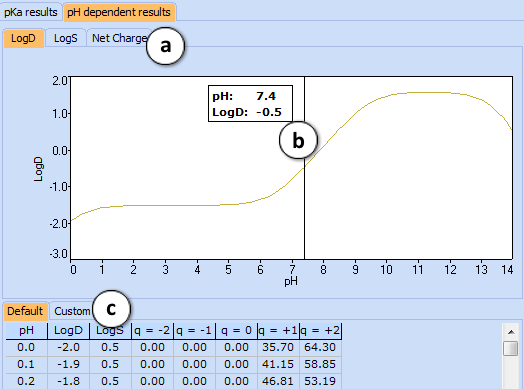Select the 58.85 value cell
The width and height of the screenshot is (524, 389).
[x=320, y=364]
